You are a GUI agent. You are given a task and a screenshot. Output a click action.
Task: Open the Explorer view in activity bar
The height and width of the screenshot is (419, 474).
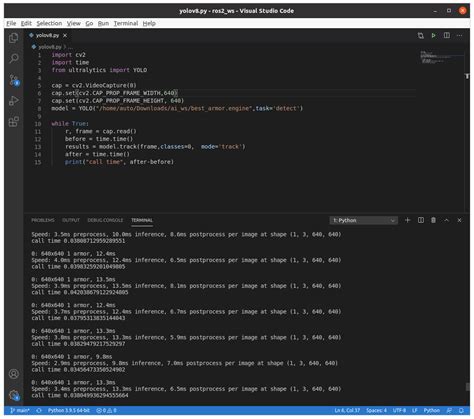(x=14, y=38)
